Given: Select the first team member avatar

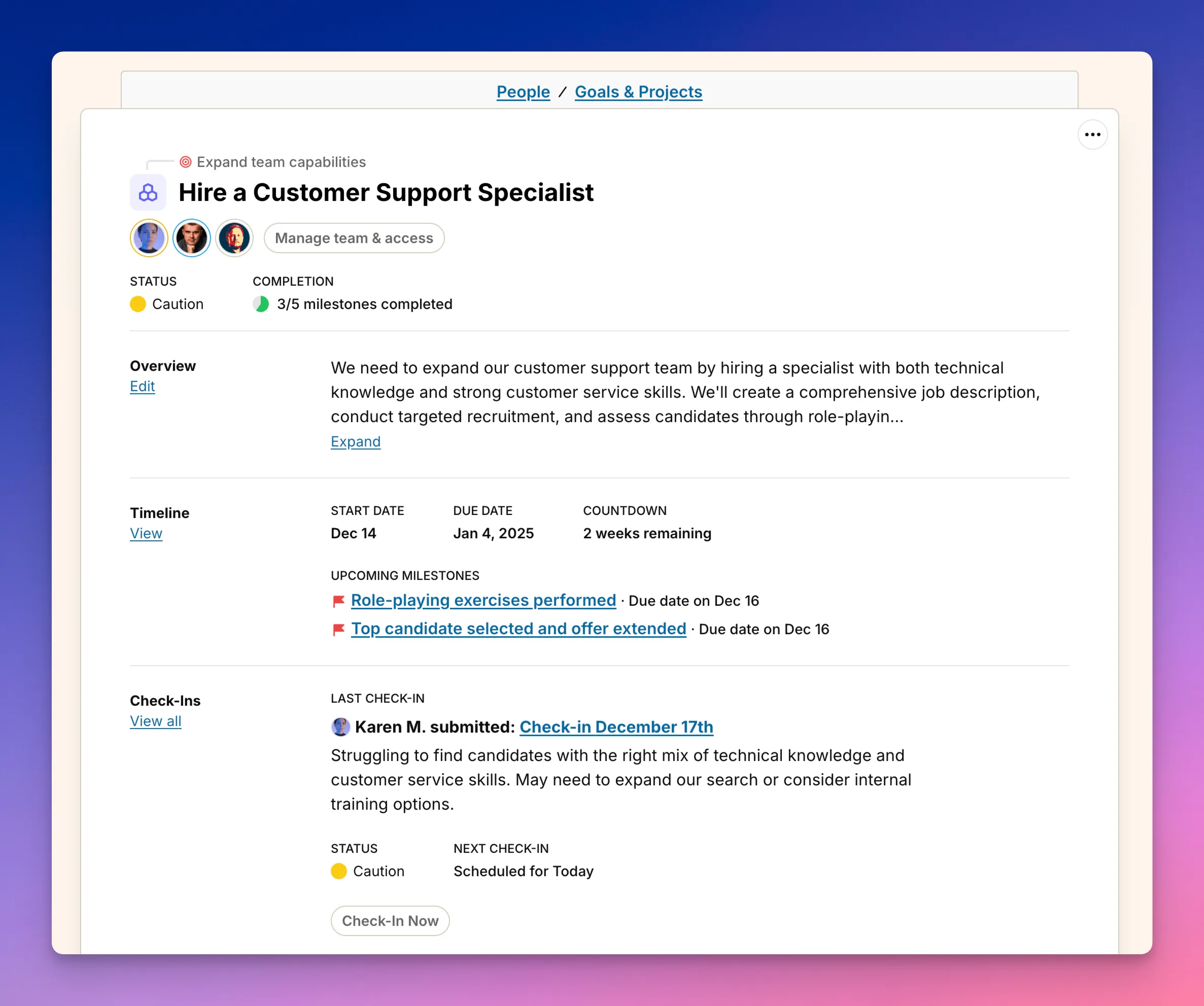Looking at the screenshot, I should point(149,237).
